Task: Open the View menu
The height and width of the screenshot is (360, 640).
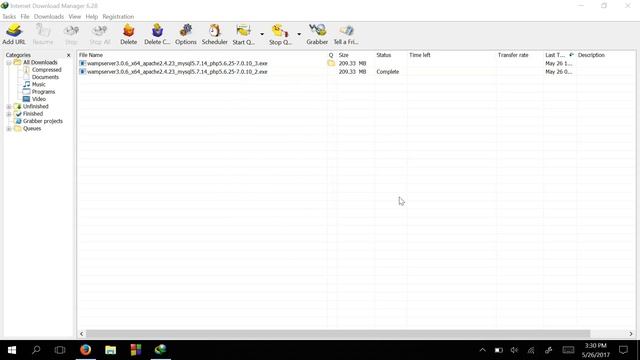Action: 75,17
